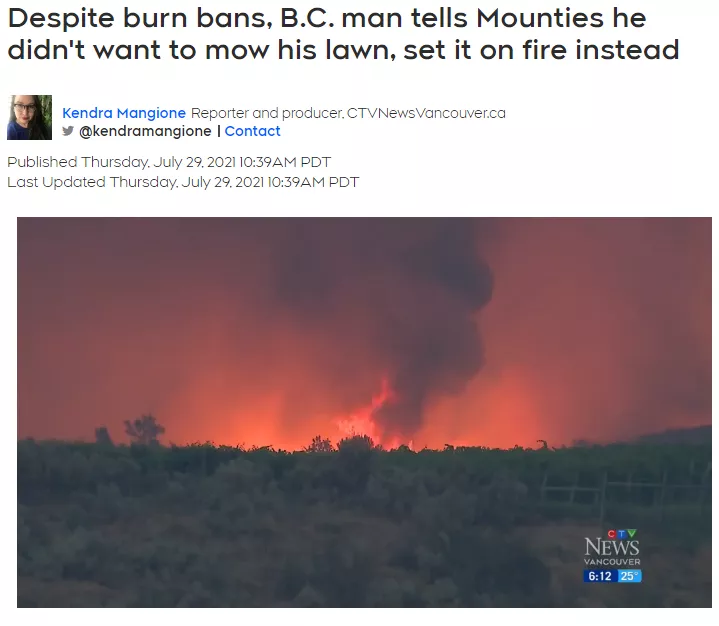Viewport: 719px width, 626px height.
Task: Click the wooden fence in the photo
Action: [x=624, y=493]
